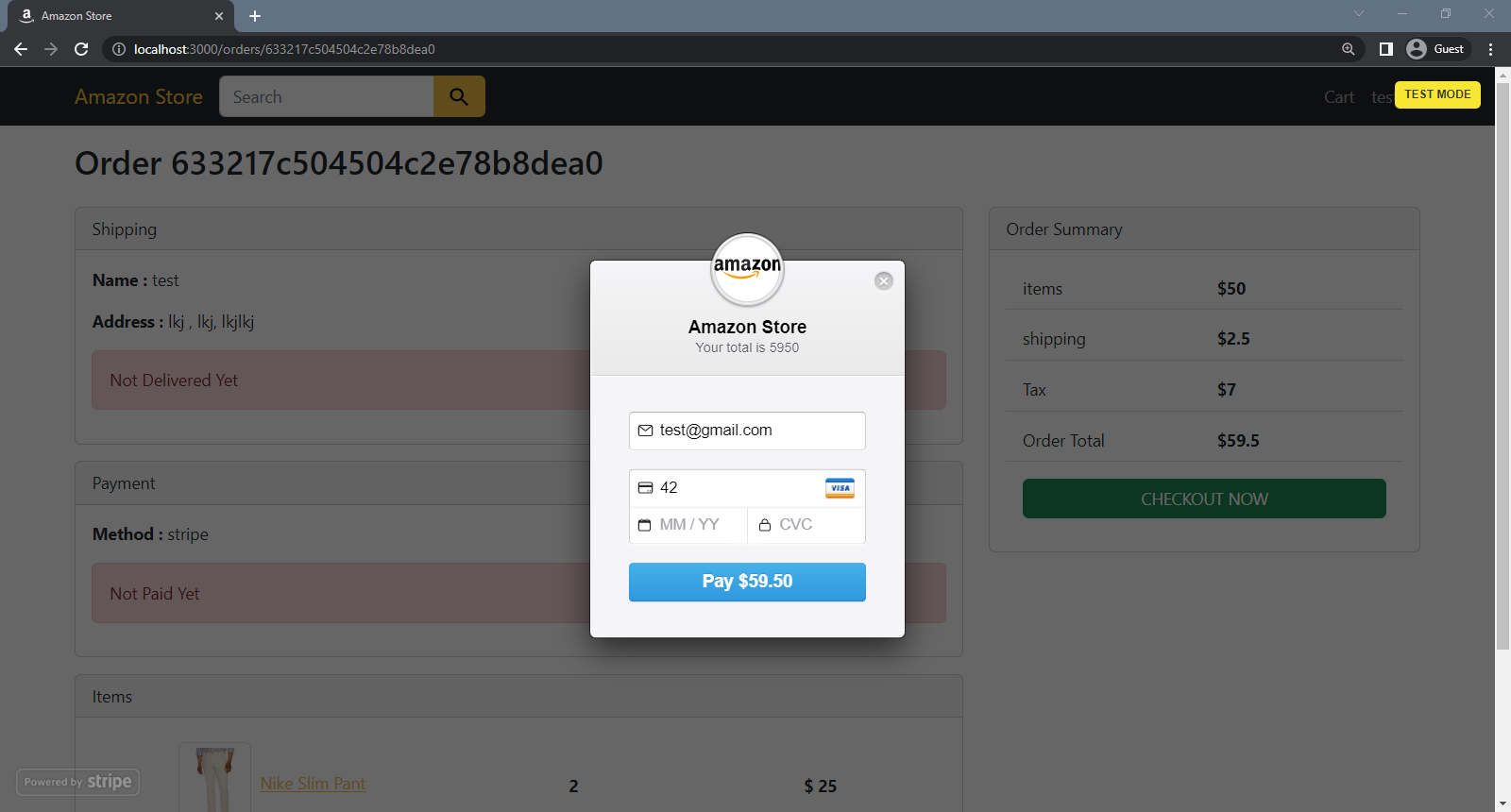Click Pay $59.50 button

tap(747, 582)
